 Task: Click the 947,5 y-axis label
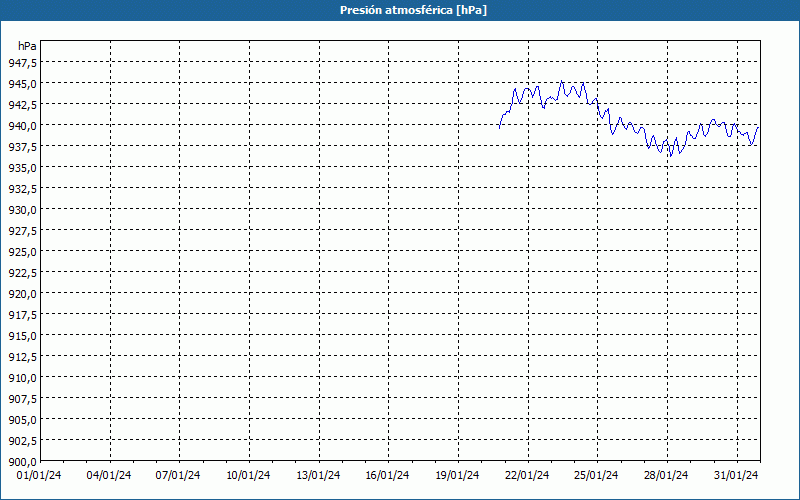tap(22, 62)
